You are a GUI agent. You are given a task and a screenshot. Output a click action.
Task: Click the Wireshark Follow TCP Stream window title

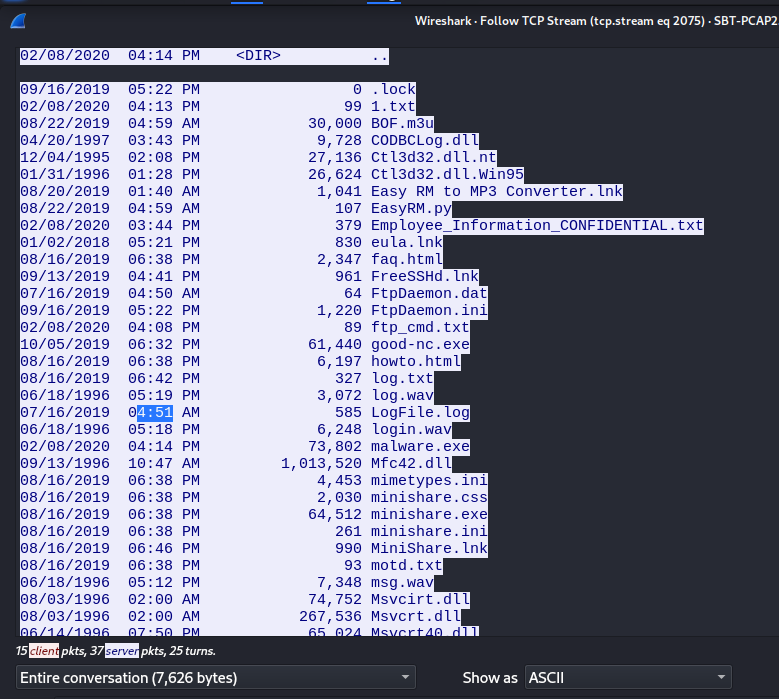pos(597,21)
